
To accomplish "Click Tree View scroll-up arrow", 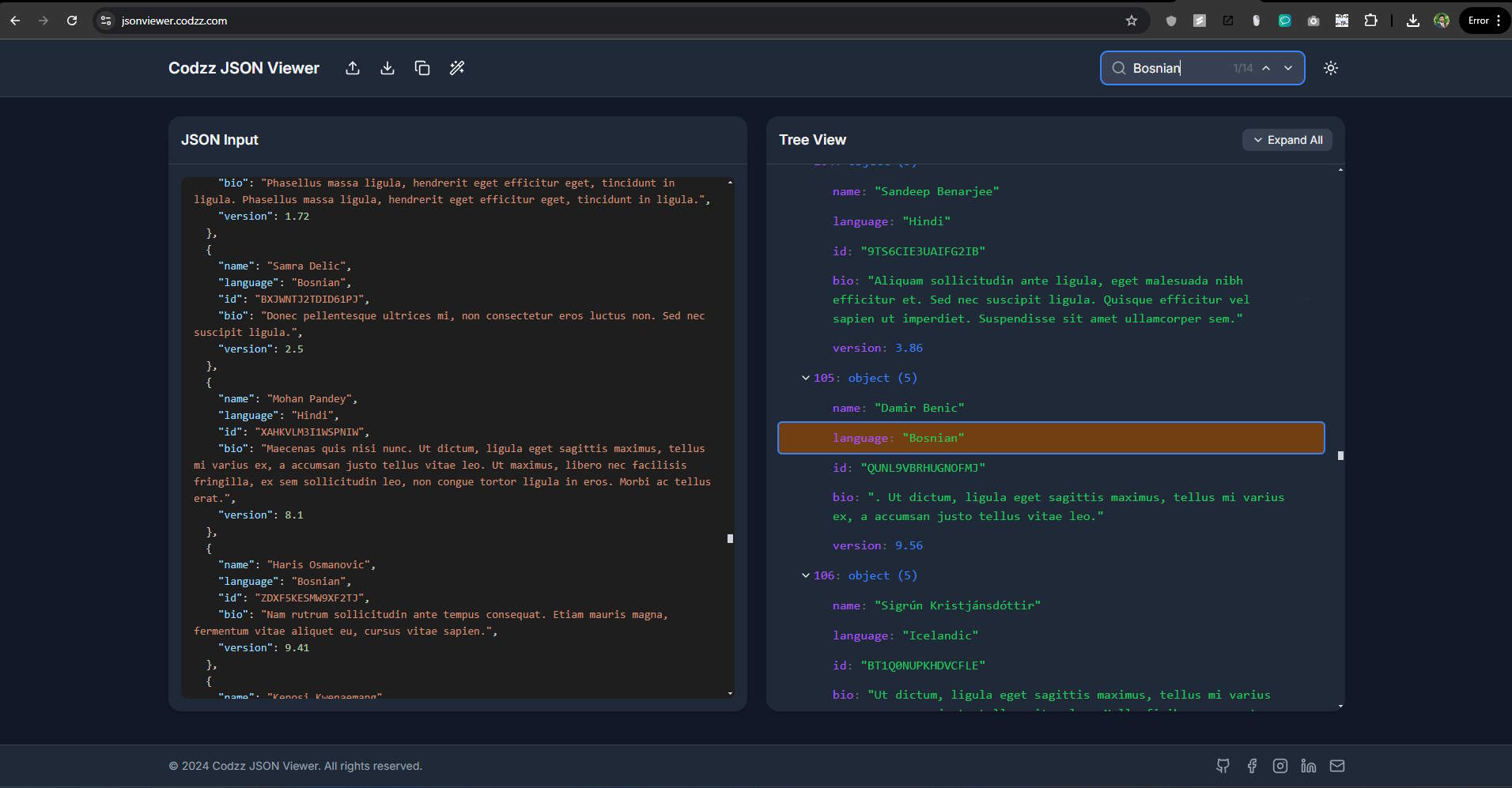I will [x=1340, y=169].
